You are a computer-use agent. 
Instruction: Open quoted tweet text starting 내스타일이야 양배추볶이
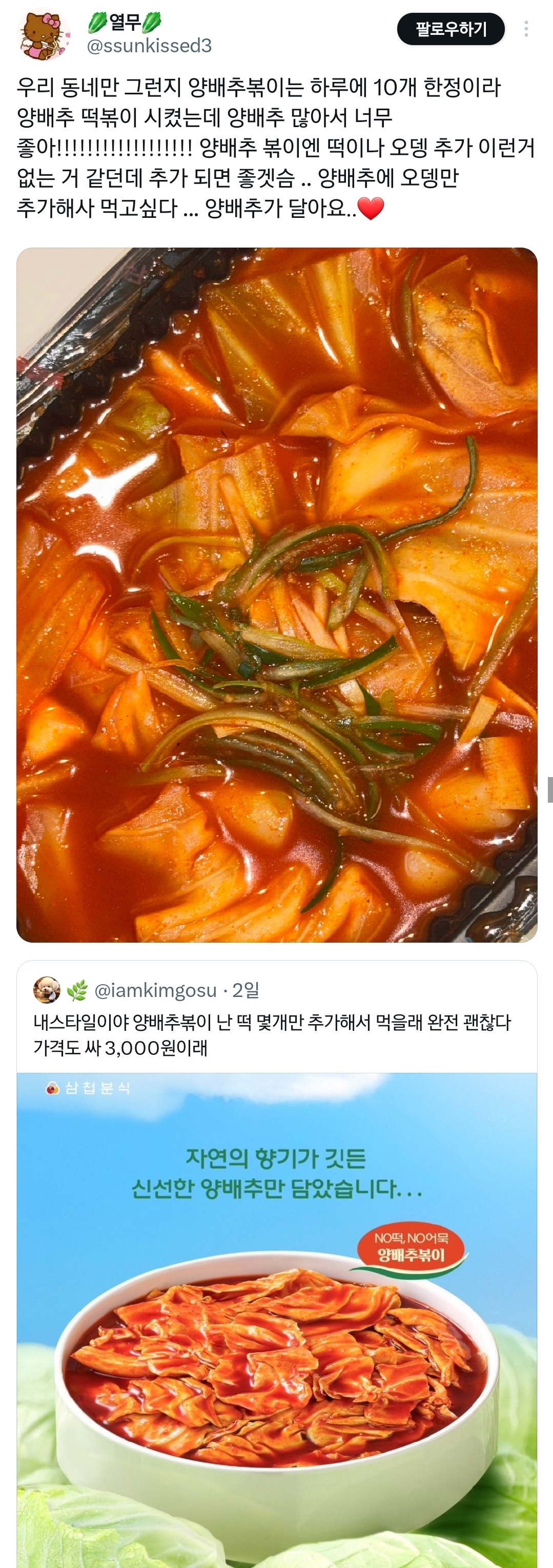point(272,1035)
